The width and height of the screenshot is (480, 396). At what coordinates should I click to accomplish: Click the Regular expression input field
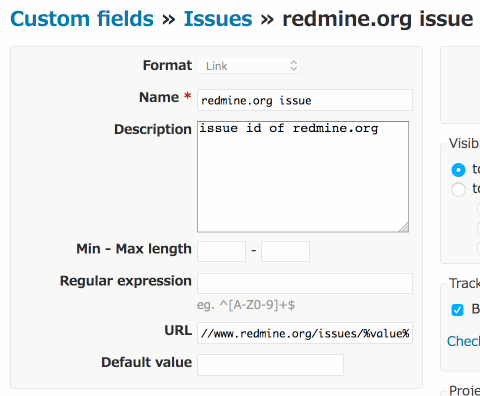pyautogui.click(x=305, y=283)
